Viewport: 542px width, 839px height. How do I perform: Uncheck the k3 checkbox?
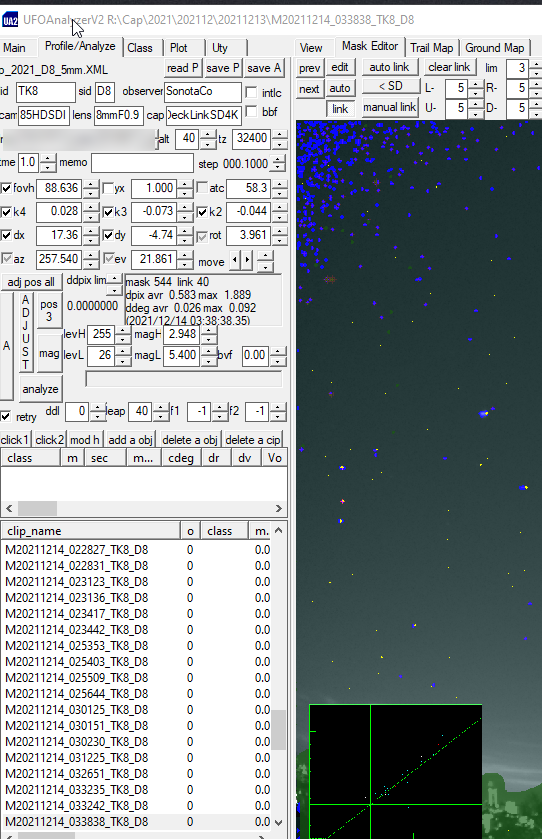click(x=108, y=212)
